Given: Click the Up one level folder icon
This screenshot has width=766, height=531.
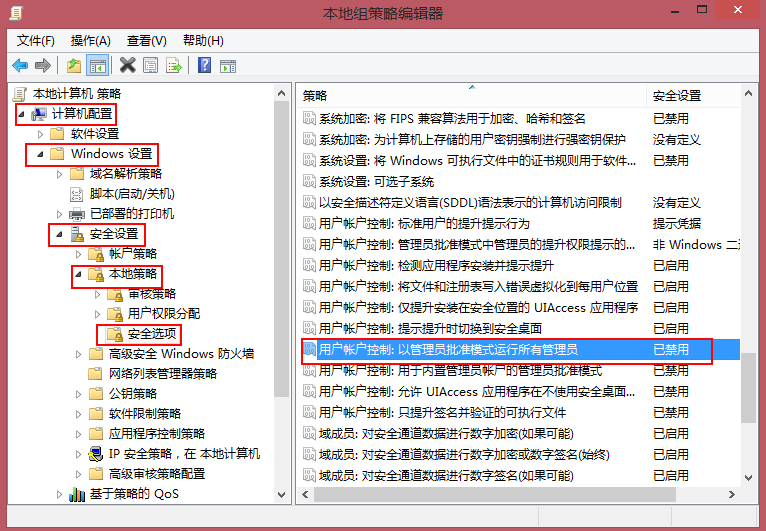Looking at the screenshot, I should point(74,65).
